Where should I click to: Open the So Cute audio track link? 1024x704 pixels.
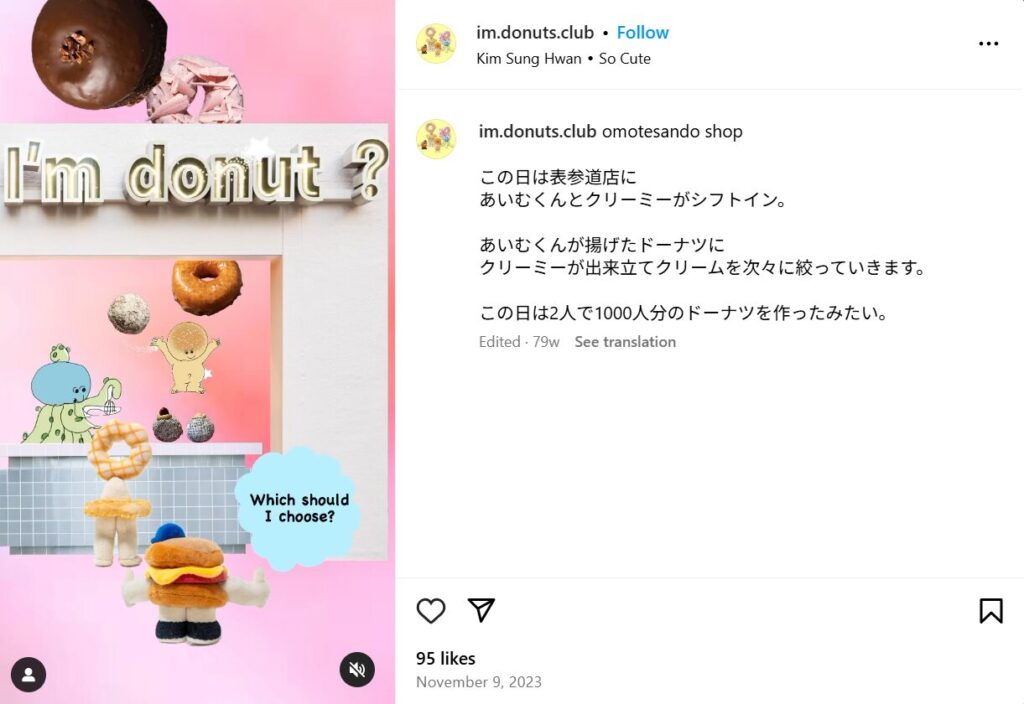click(625, 59)
